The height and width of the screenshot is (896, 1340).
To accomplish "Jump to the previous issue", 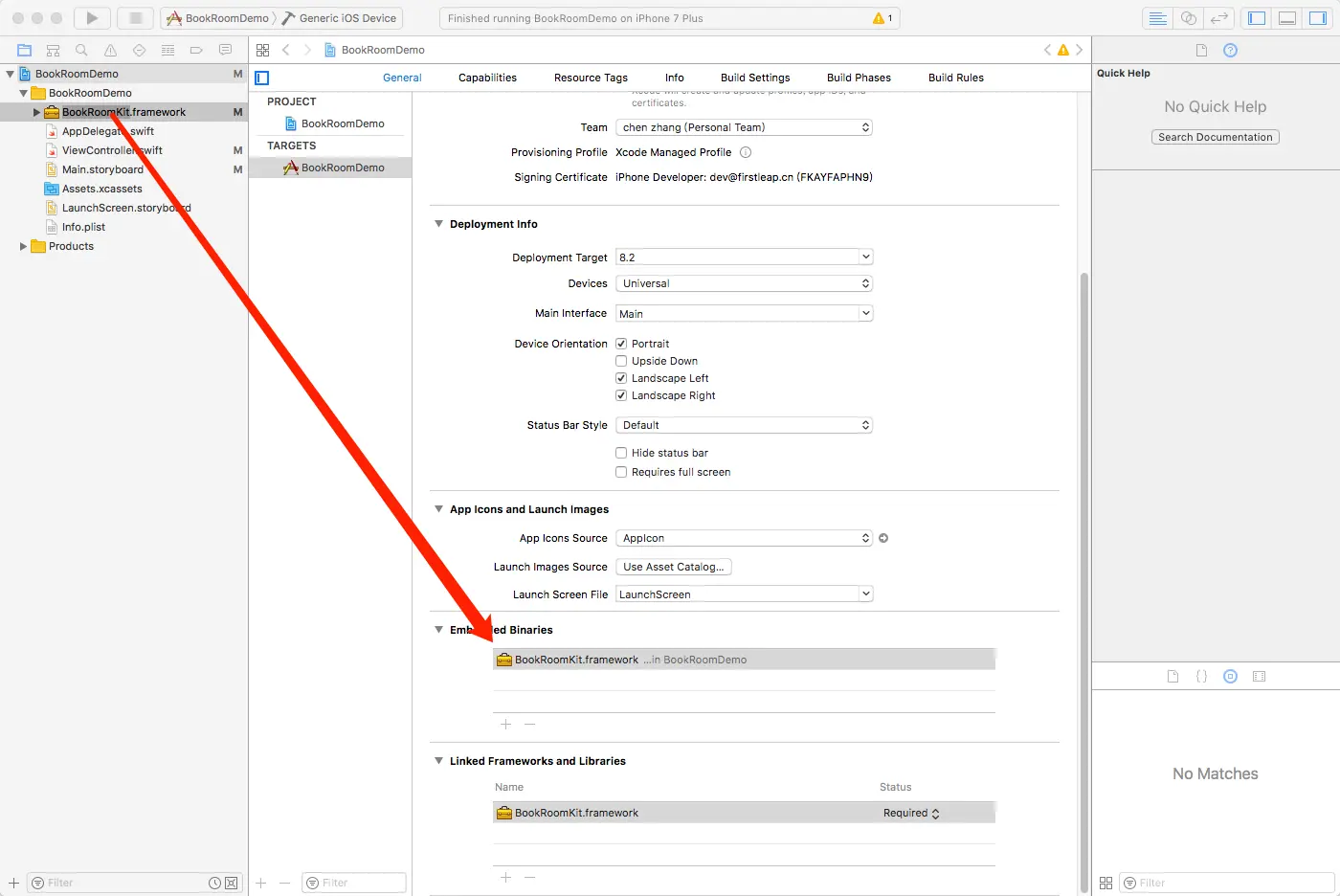I will coord(1047,50).
